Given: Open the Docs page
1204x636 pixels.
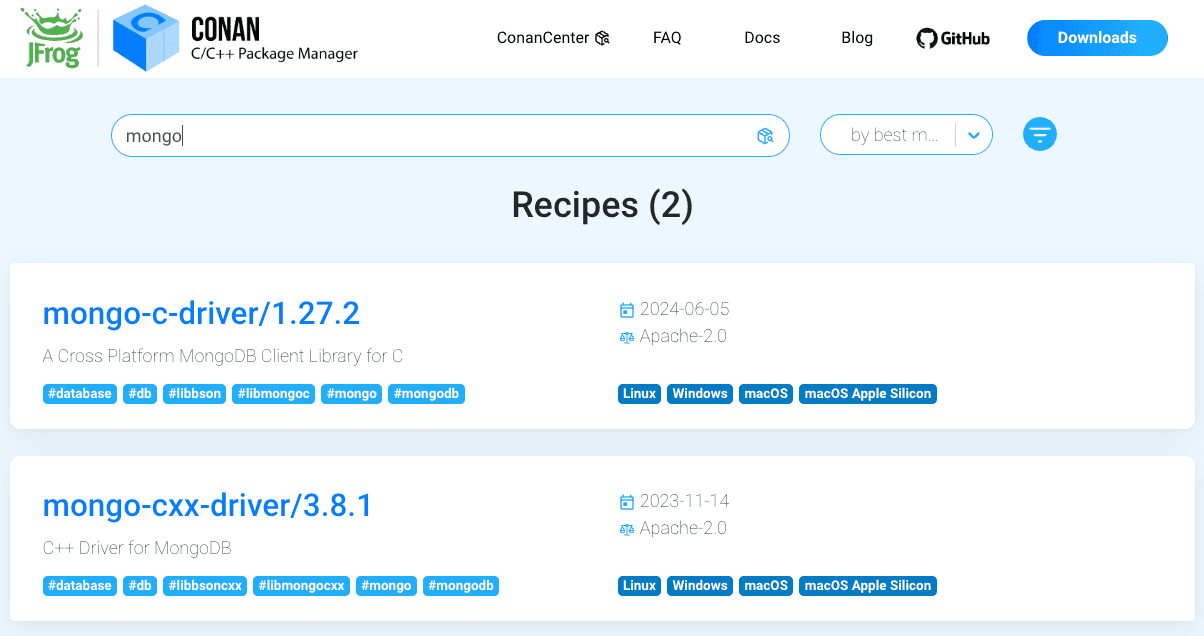Looking at the screenshot, I should click(762, 37).
